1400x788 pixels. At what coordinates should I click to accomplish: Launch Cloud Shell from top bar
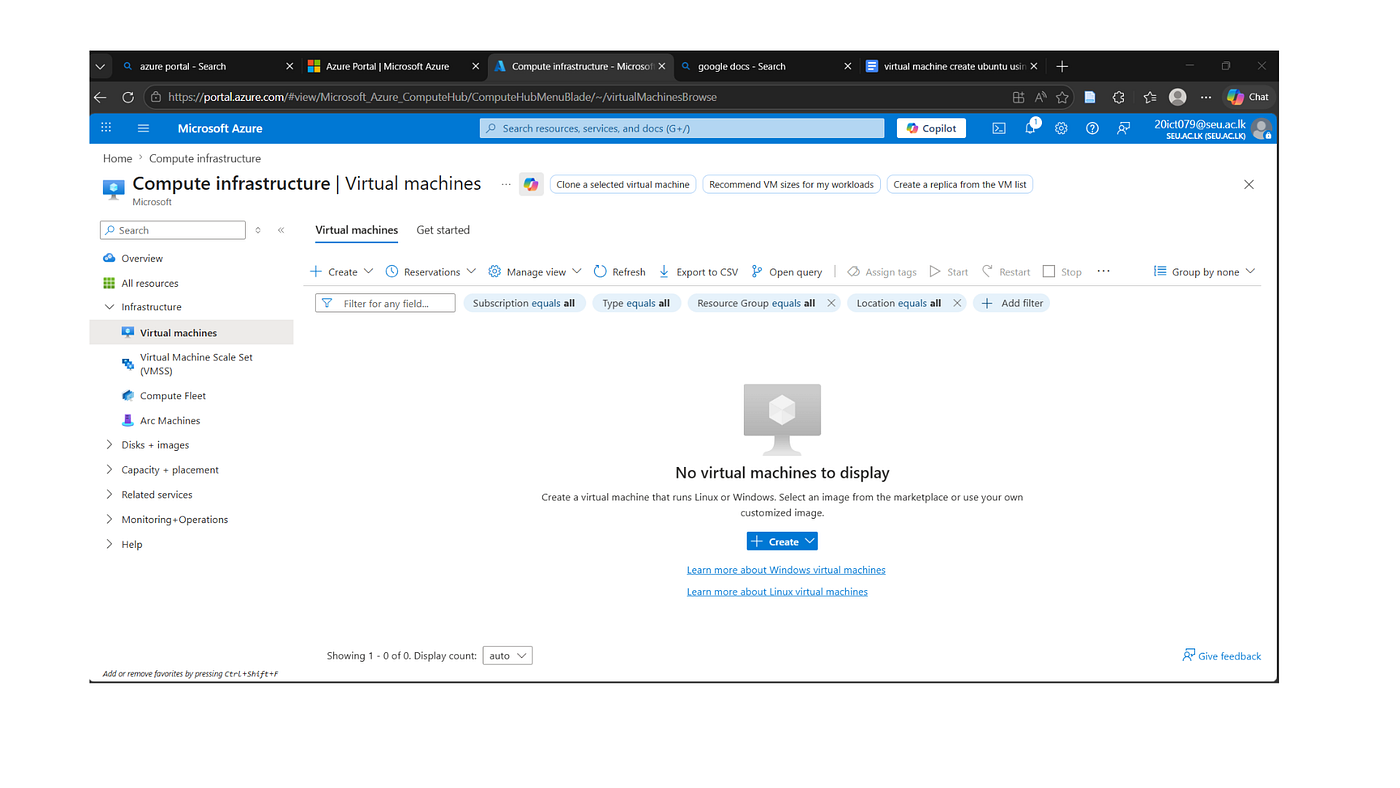tap(998, 128)
